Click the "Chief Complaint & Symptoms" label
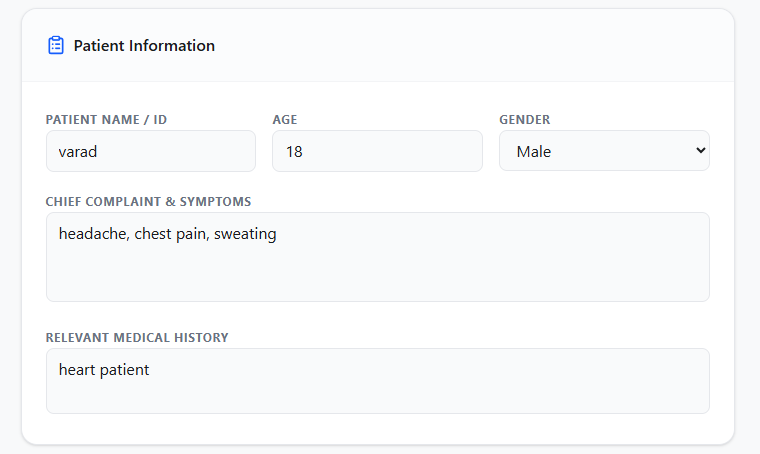760x454 pixels. [x=148, y=202]
